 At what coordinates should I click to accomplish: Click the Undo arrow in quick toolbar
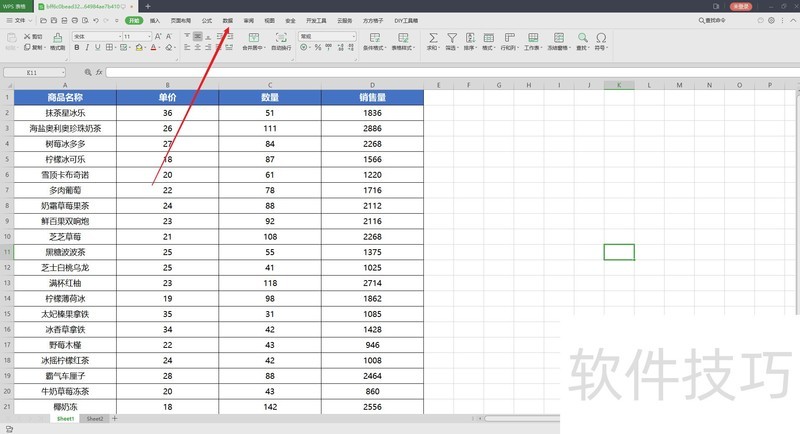(95, 20)
